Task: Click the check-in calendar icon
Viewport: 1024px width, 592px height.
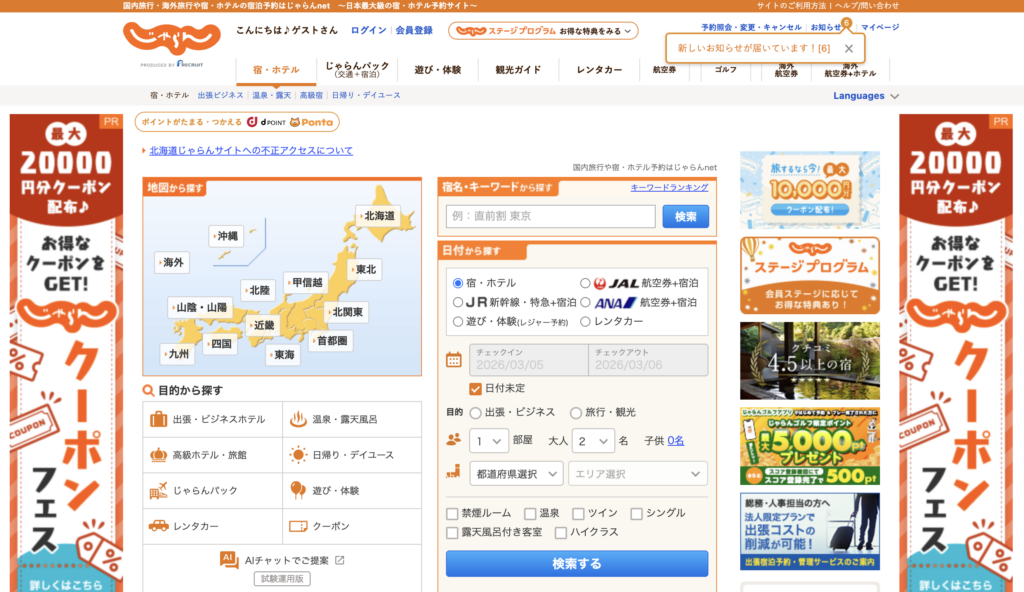Action: [x=454, y=360]
